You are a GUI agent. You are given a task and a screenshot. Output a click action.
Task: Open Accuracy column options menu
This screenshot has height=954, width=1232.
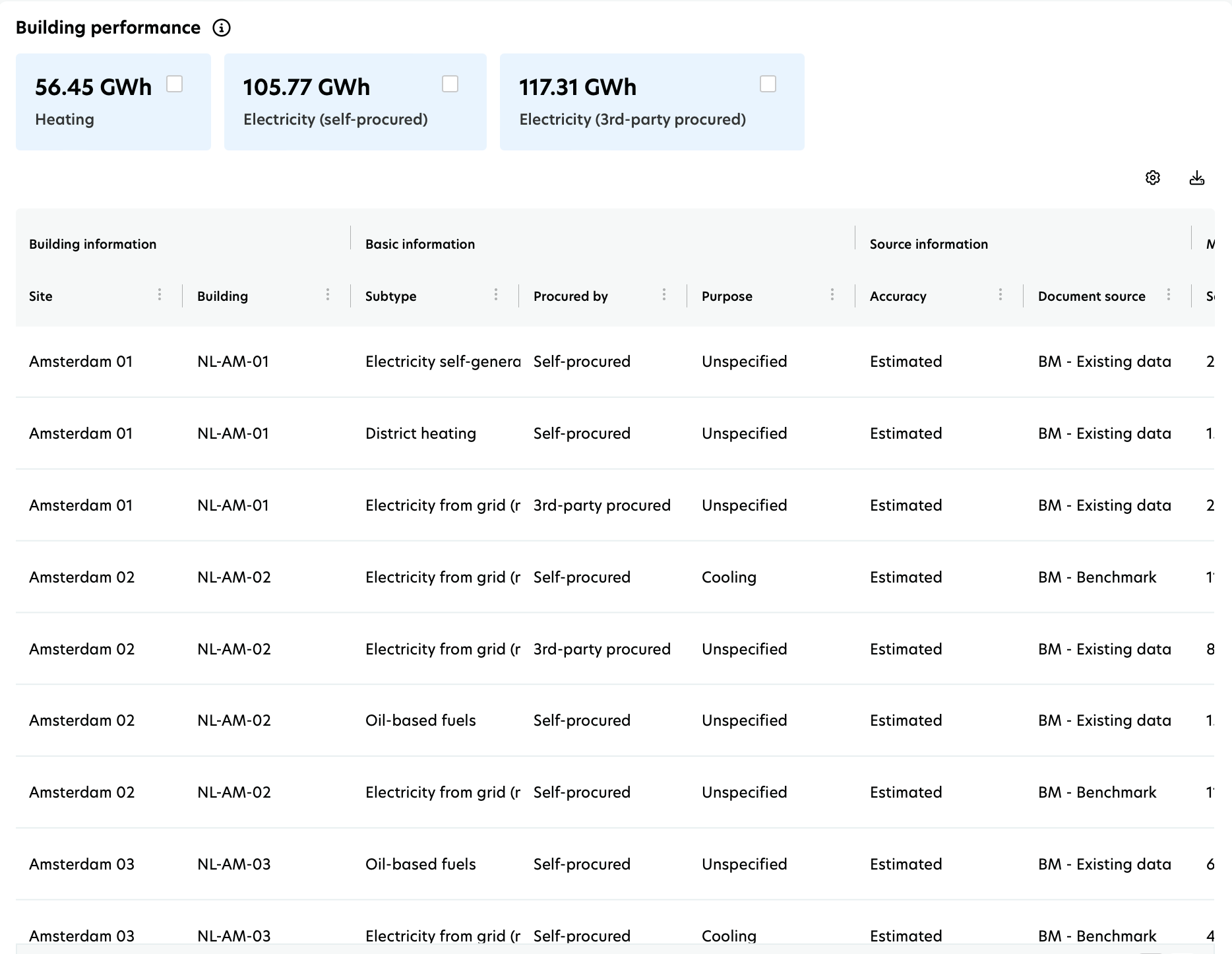(x=1001, y=294)
